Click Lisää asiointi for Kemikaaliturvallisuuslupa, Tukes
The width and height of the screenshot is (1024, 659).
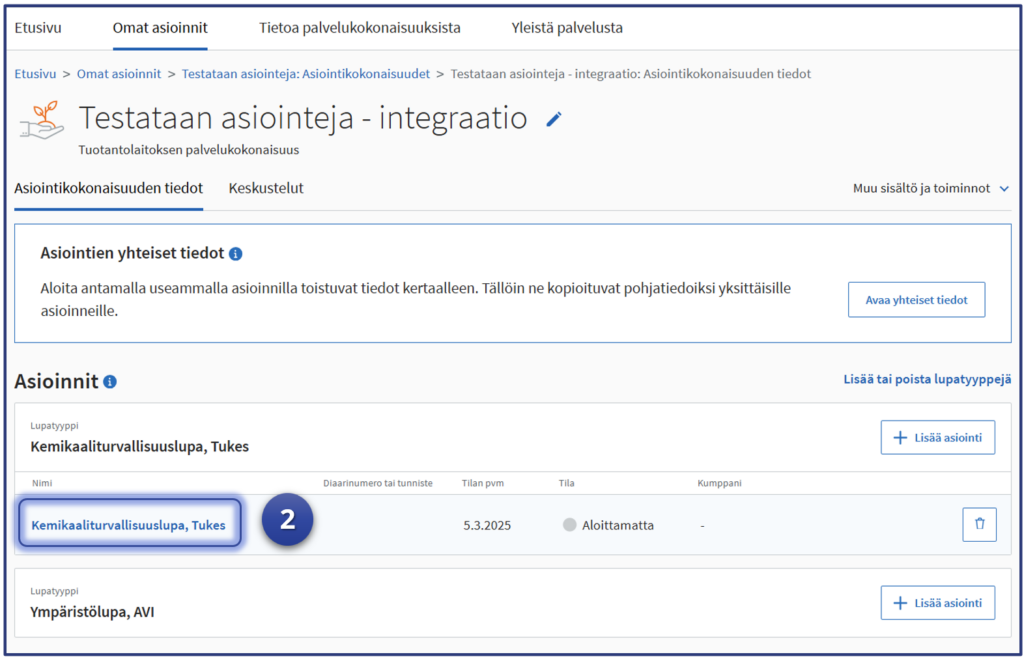(937, 437)
